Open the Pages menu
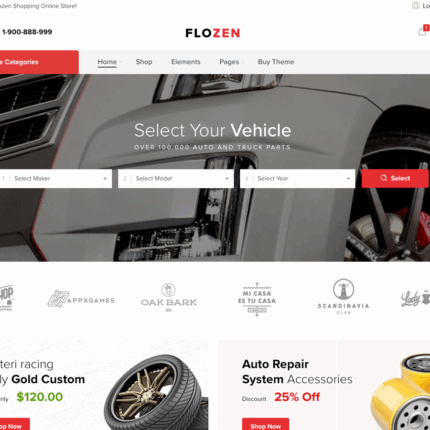This screenshot has height=430, width=430. 229,62
